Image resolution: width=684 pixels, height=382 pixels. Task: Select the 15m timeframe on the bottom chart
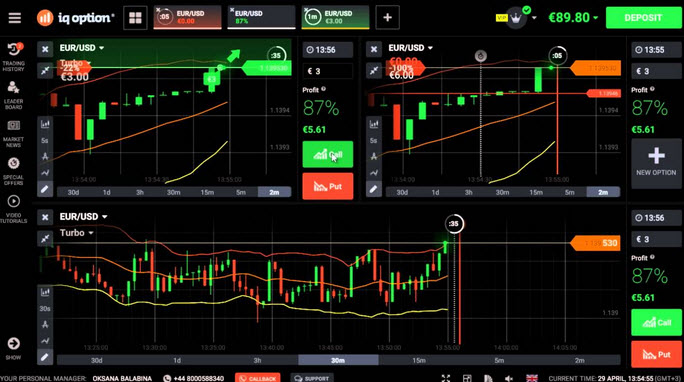[419, 360]
